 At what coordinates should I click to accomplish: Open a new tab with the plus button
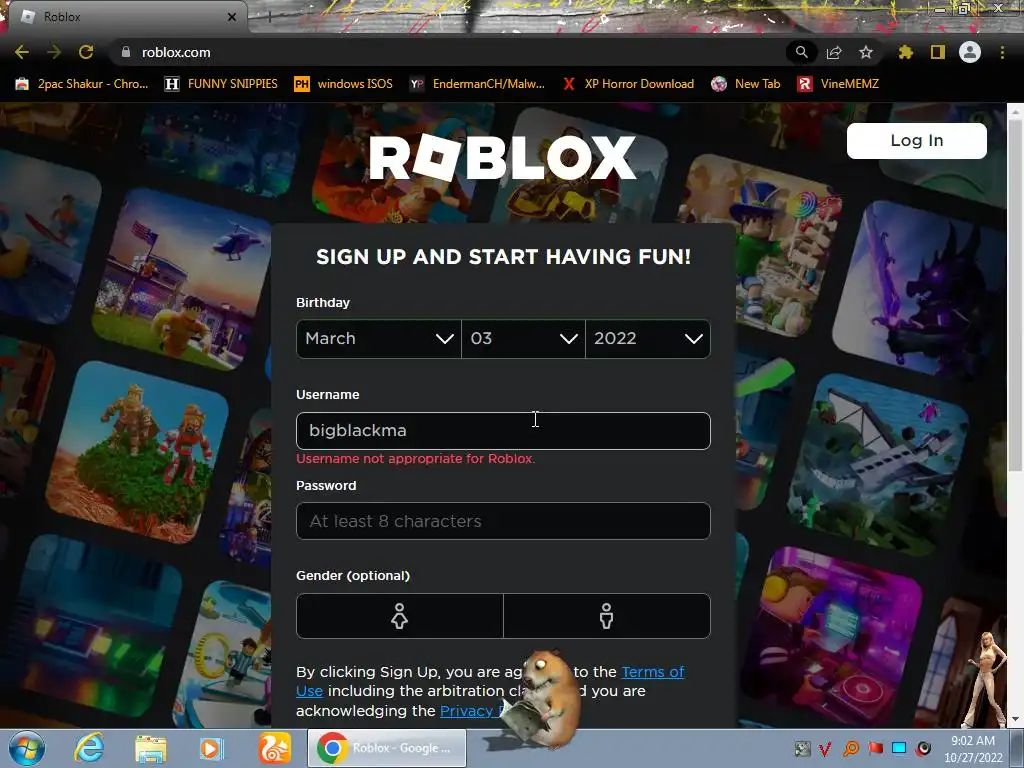(270, 18)
